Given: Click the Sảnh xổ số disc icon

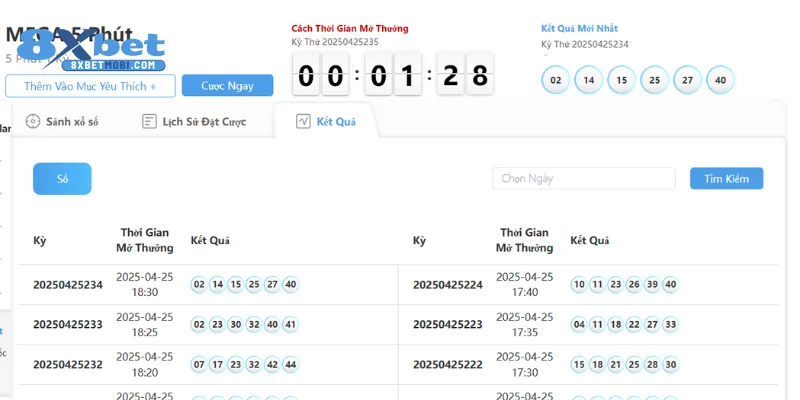Looking at the screenshot, I should coord(33,121).
